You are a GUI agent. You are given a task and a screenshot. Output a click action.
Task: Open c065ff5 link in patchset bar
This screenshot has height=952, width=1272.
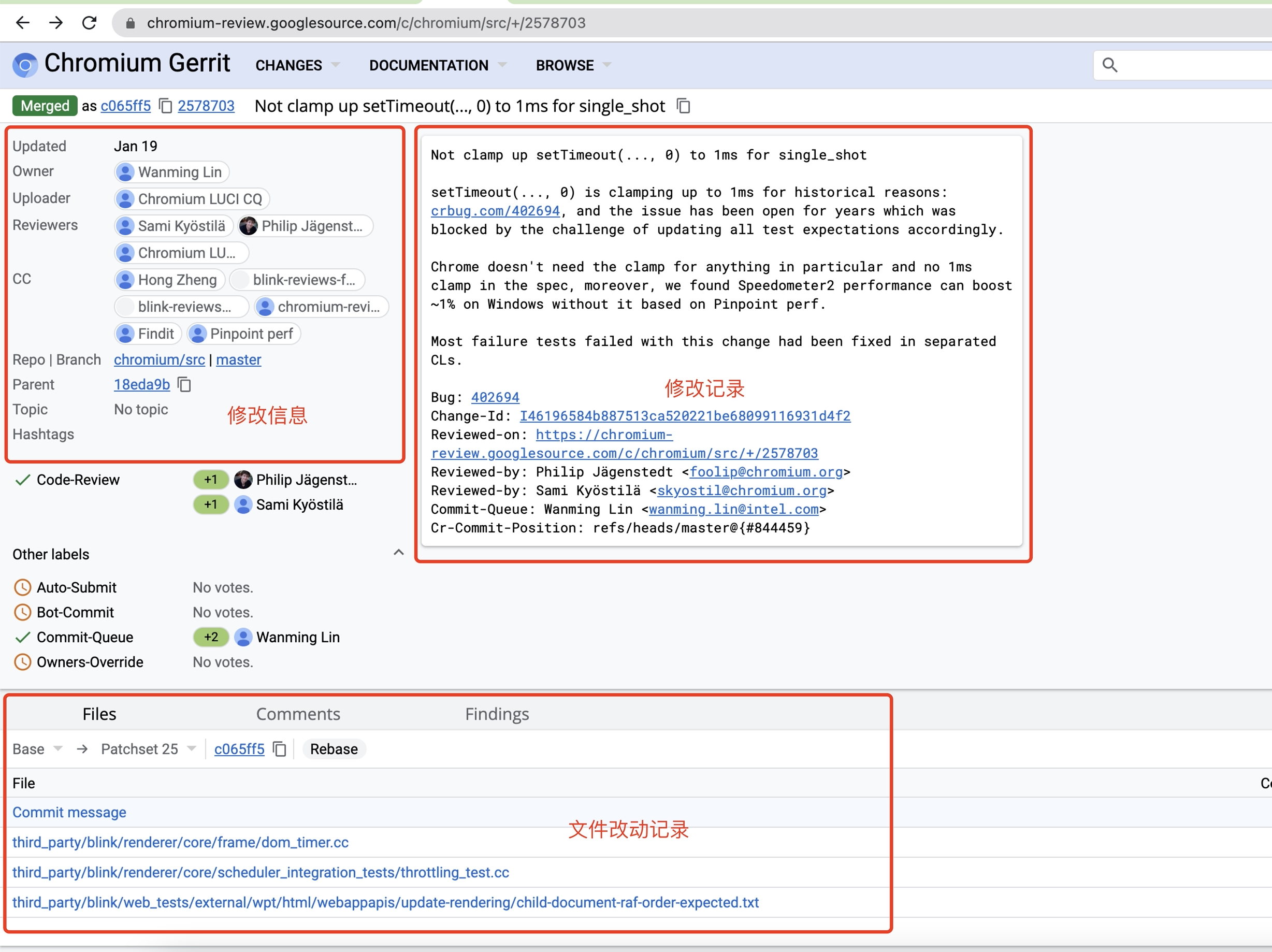[239, 749]
